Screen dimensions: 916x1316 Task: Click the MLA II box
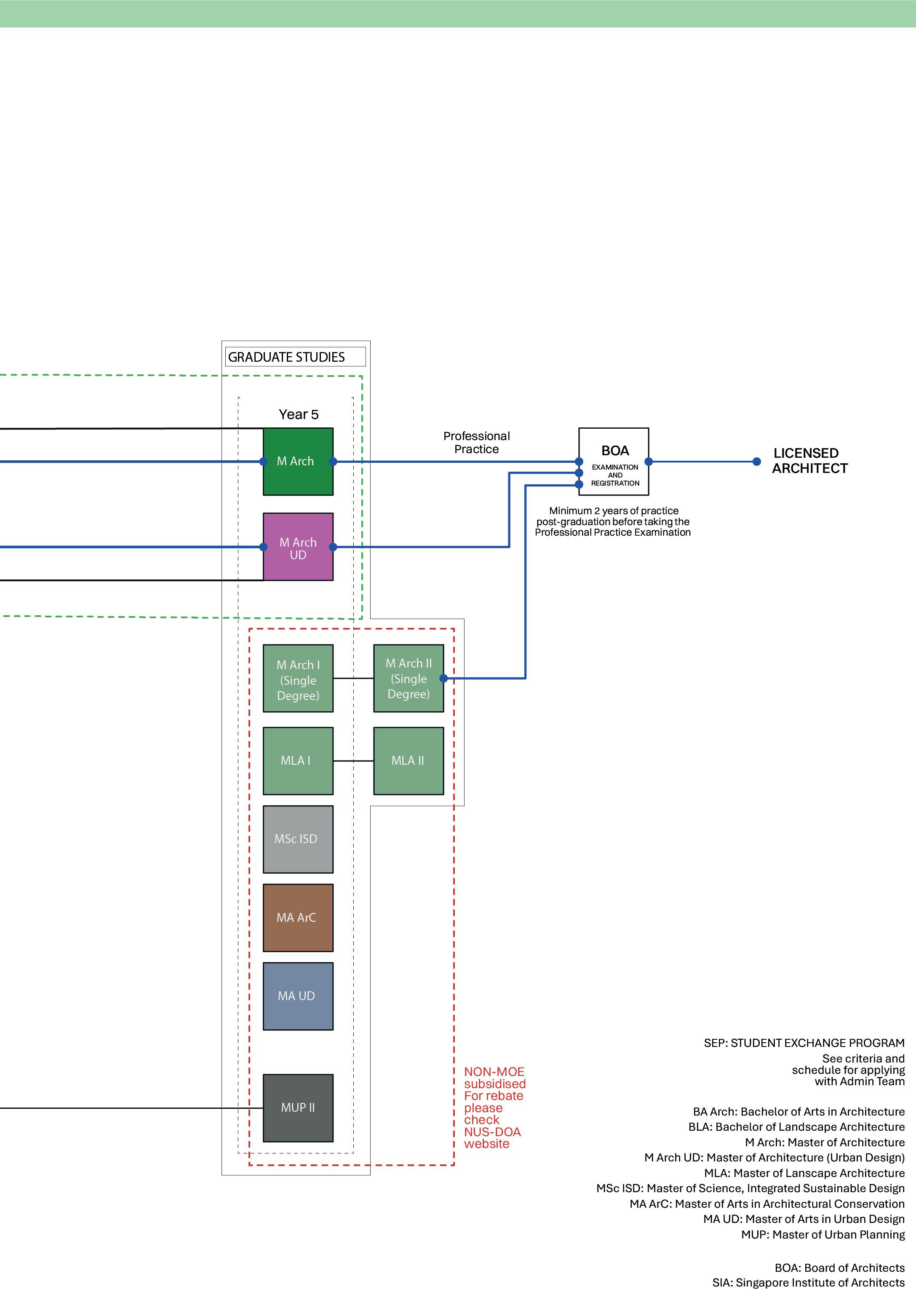pyautogui.click(x=408, y=761)
